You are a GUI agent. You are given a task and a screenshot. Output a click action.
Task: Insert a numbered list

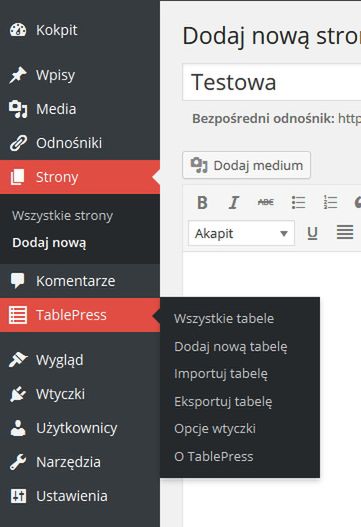coord(330,202)
